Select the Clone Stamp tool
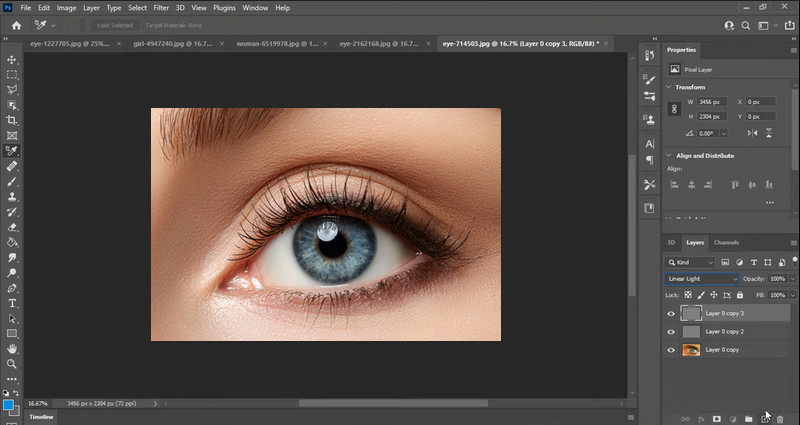The image size is (800, 425). pyautogui.click(x=12, y=197)
